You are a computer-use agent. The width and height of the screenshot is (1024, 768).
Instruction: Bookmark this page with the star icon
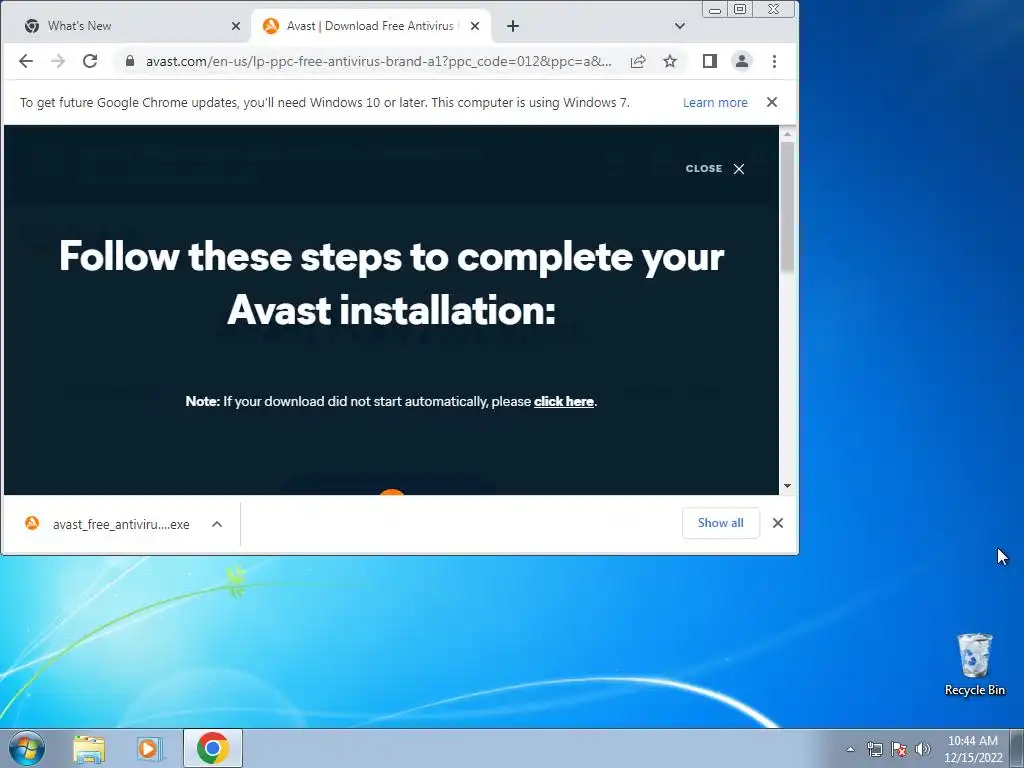click(x=670, y=61)
